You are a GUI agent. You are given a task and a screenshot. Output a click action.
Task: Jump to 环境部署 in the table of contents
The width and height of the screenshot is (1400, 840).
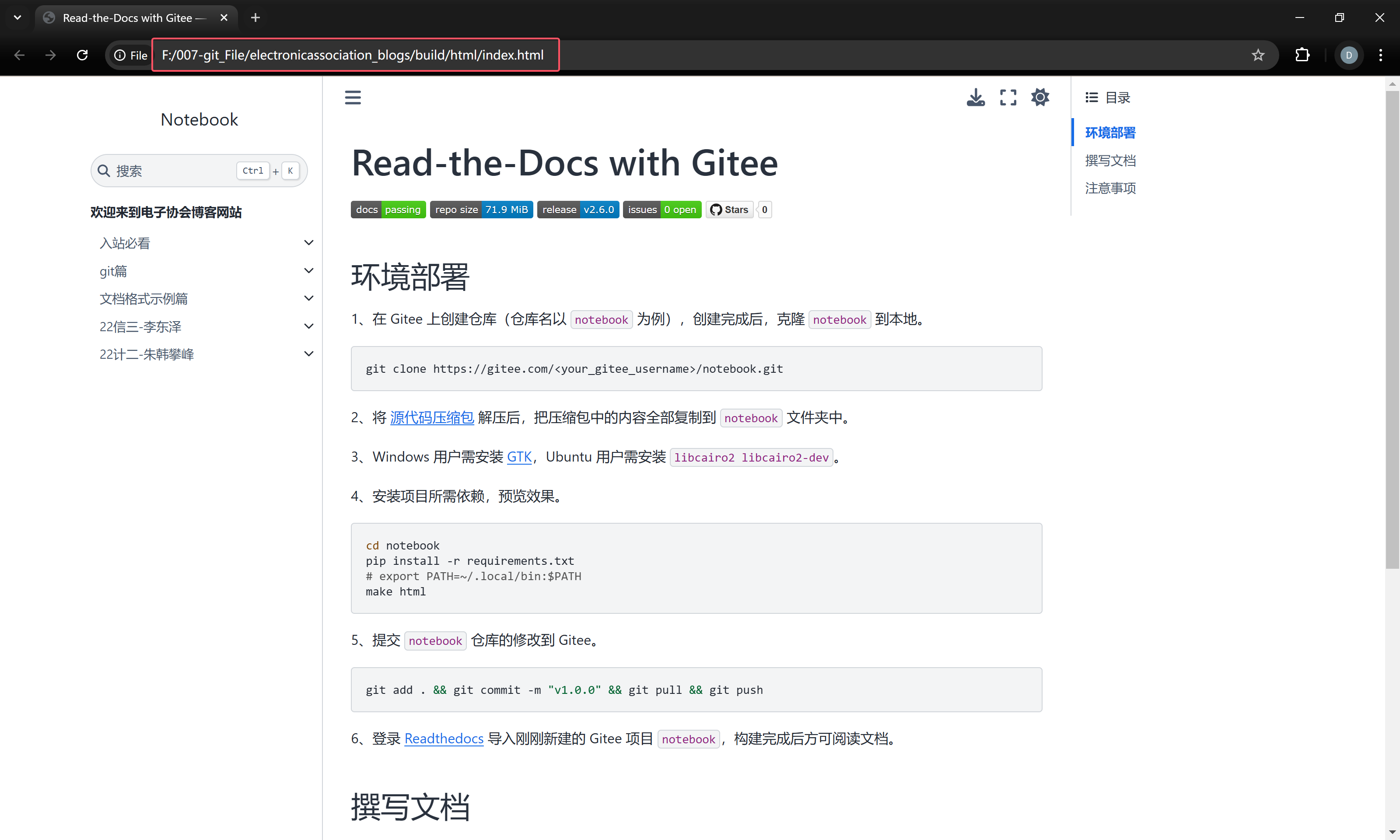tap(1110, 133)
